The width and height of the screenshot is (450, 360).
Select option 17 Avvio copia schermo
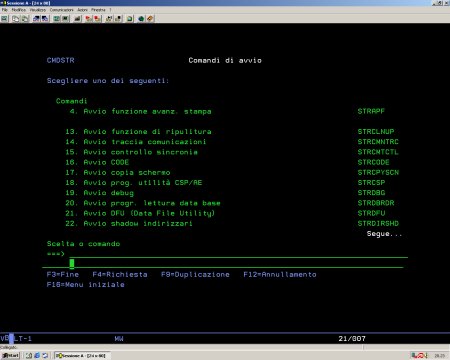pos(118,172)
